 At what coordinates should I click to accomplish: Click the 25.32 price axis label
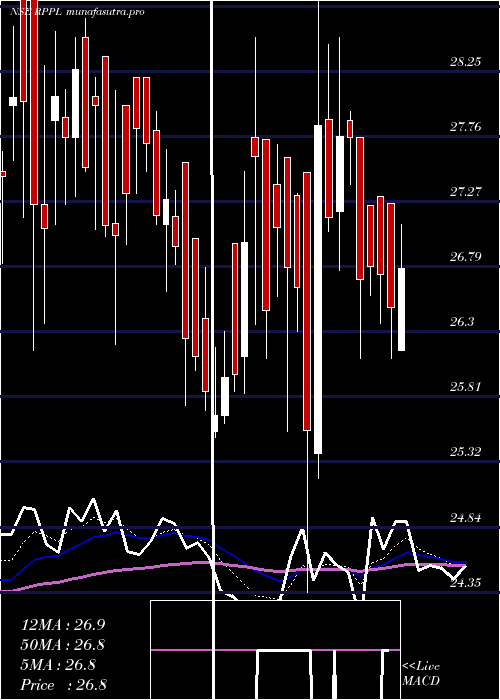point(465,452)
